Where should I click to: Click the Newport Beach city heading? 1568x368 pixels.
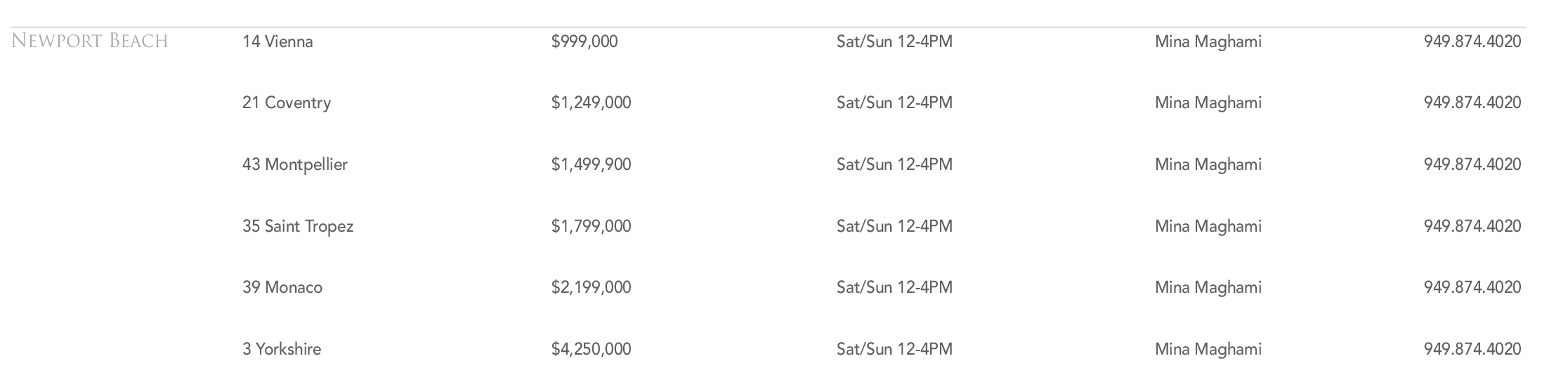point(90,41)
